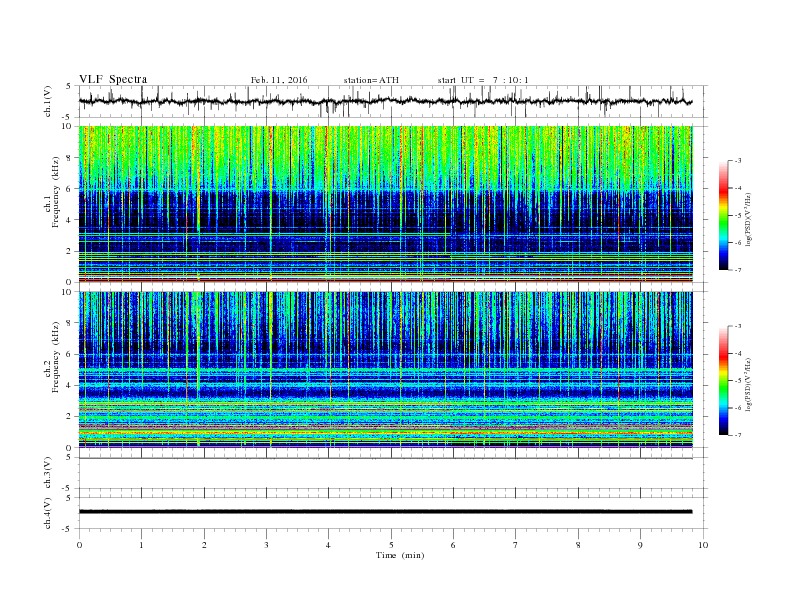
Task: Click the 'start UT = 7:10:1' label
Action: tap(483, 80)
